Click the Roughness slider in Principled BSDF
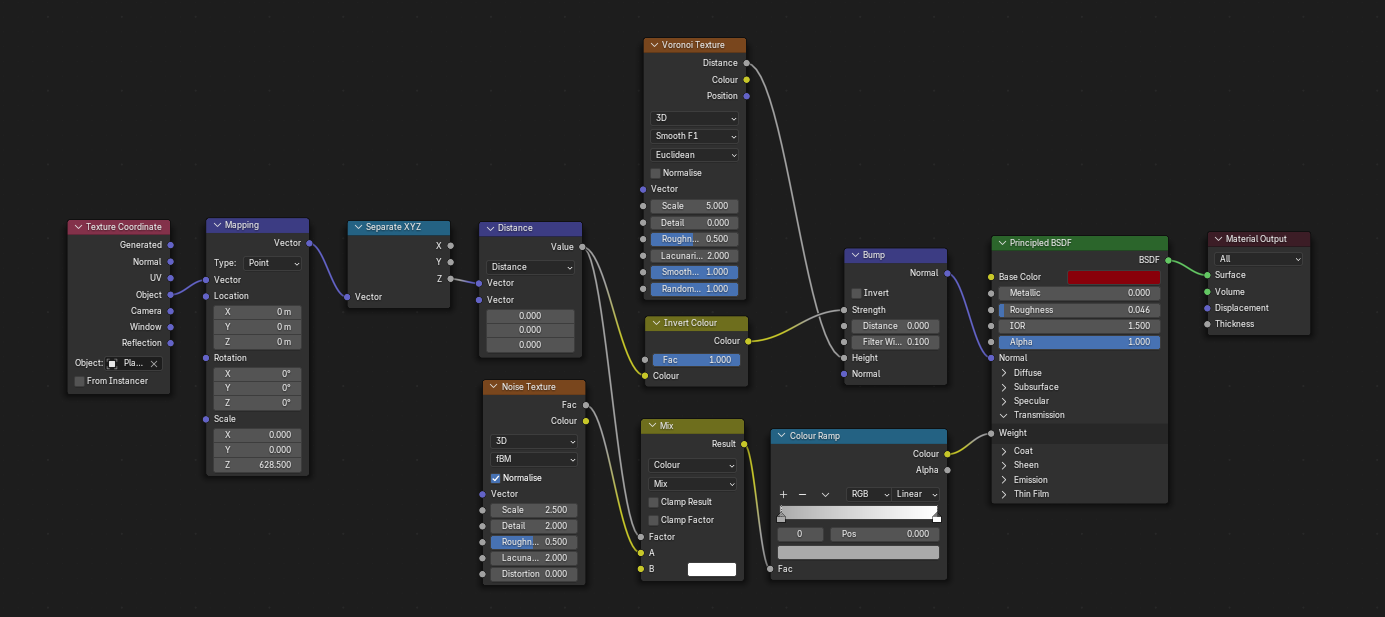 point(1079,310)
